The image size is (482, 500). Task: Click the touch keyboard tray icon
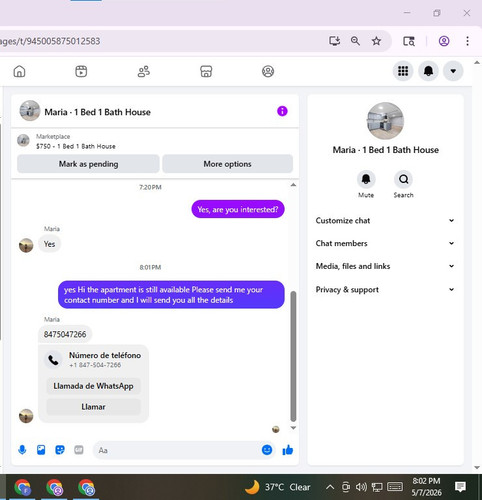395,487
